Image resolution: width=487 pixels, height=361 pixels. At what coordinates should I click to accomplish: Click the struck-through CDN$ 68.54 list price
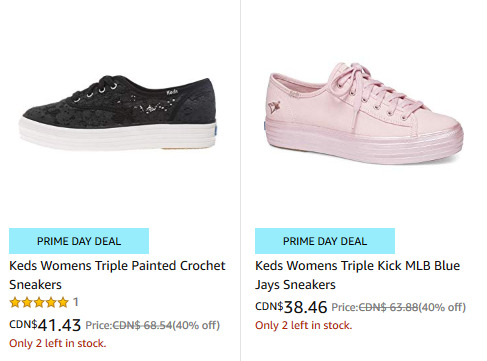coord(142,325)
